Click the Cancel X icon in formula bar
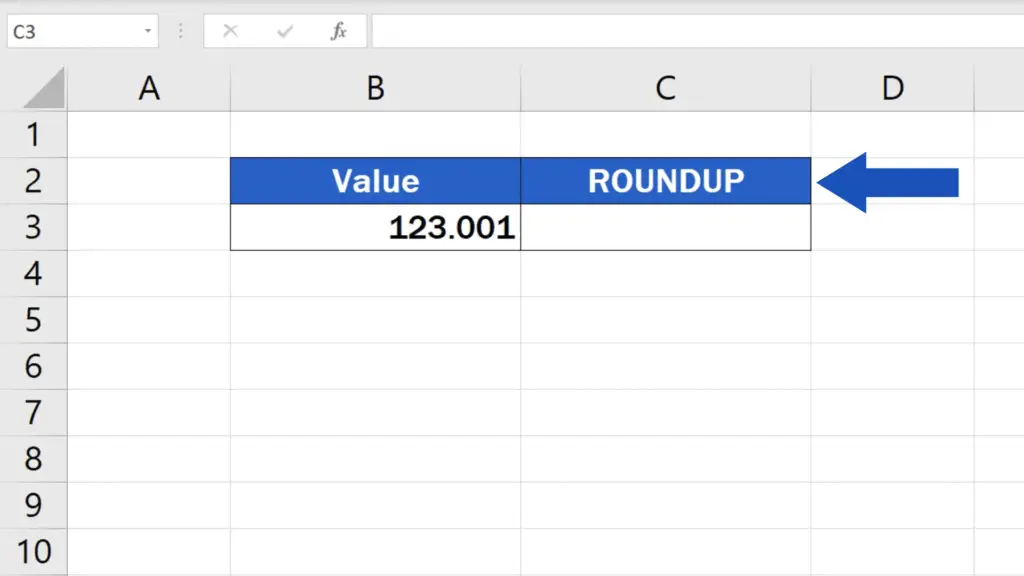The height and width of the screenshot is (576, 1024). point(231,31)
